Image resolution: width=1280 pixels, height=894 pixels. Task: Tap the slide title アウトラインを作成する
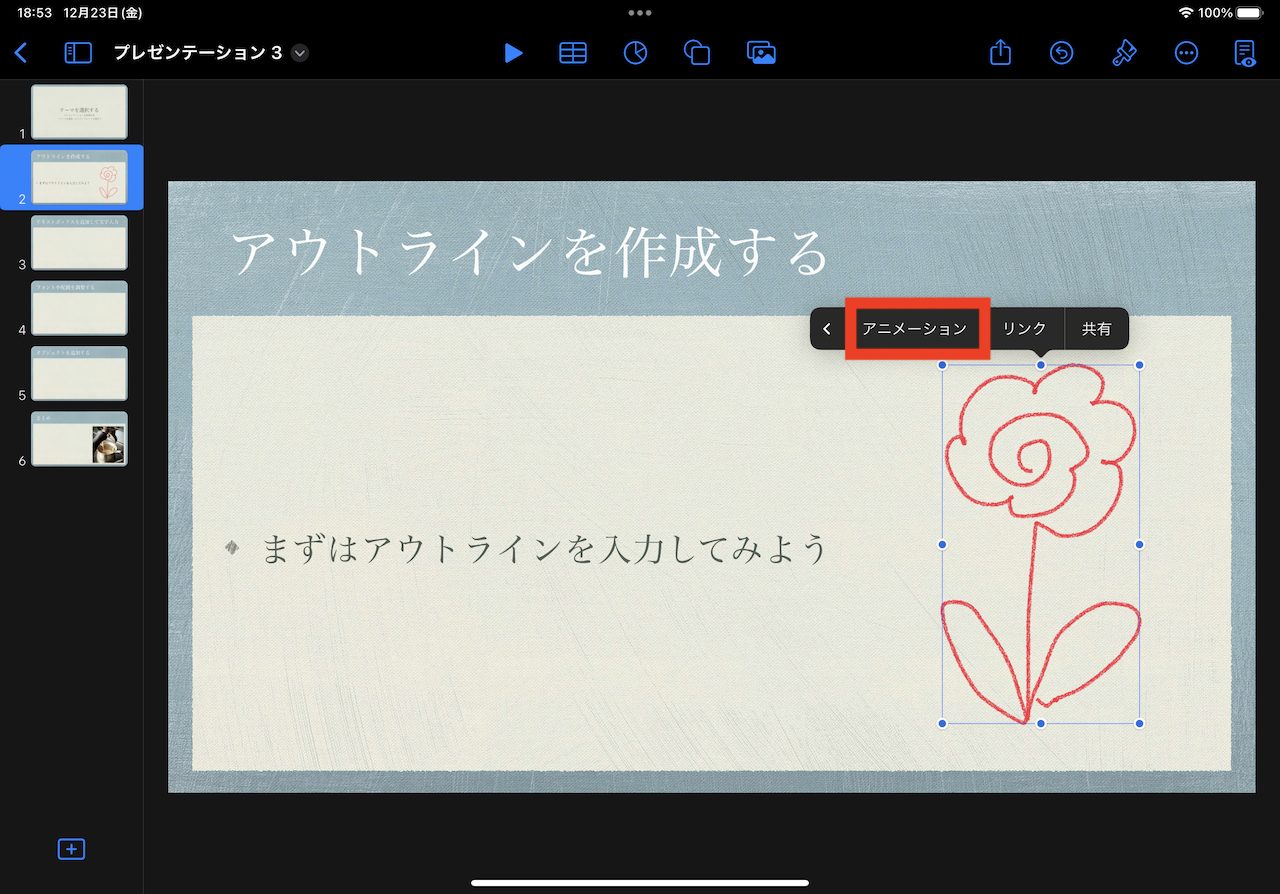(531, 253)
